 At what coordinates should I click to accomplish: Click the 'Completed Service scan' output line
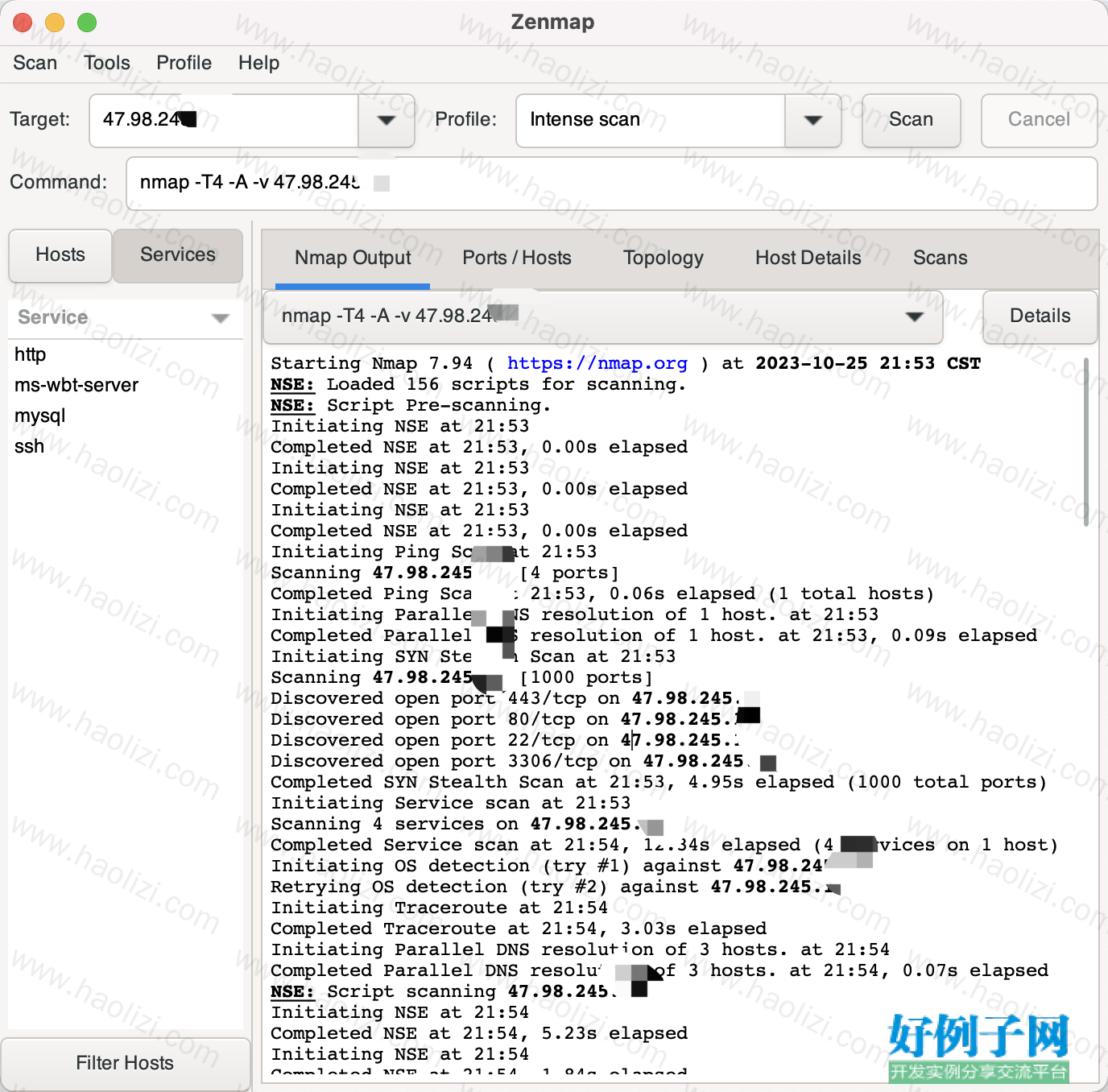coord(664,845)
